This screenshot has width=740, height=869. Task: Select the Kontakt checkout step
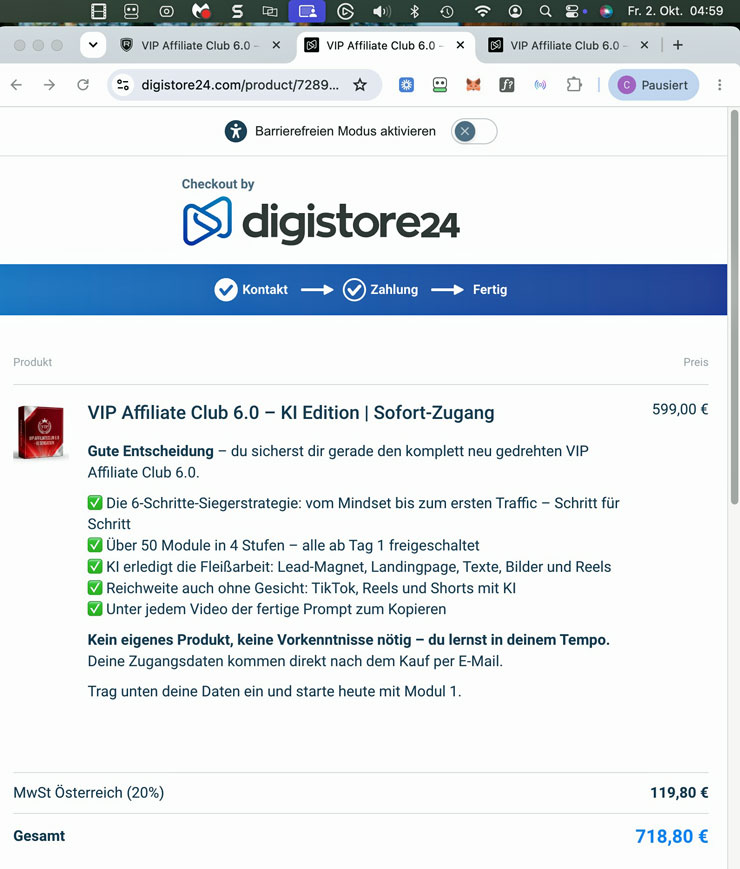pos(251,289)
